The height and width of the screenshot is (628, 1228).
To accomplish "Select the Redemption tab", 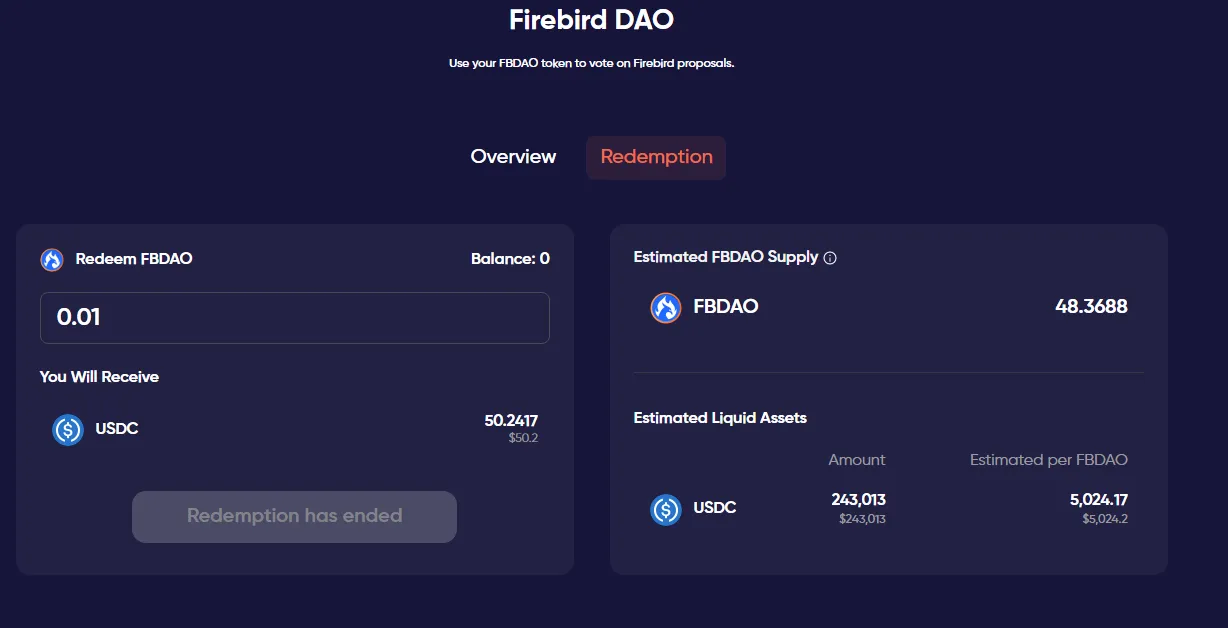I will (656, 157).
